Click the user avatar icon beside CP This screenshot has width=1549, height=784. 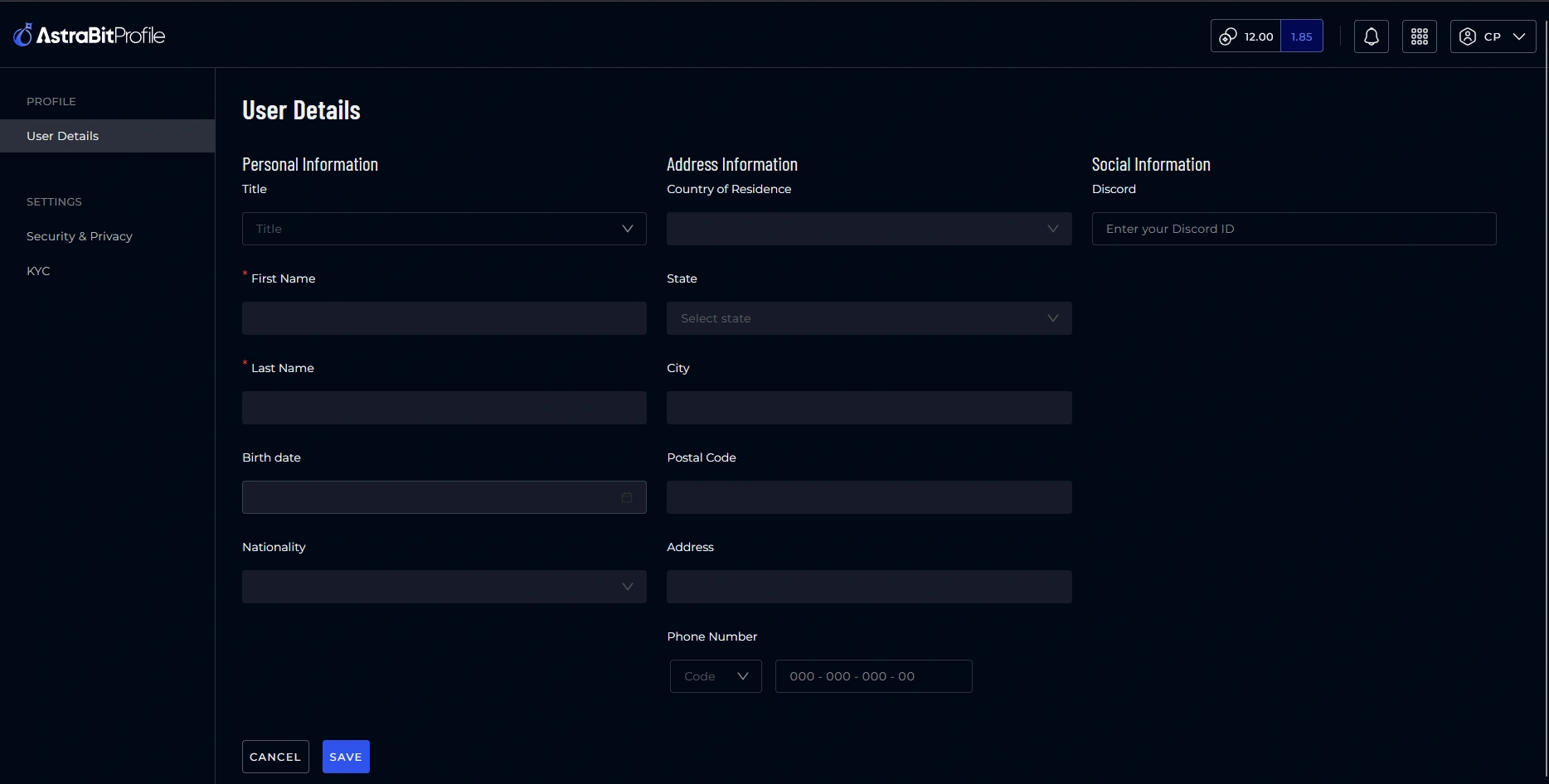coord(1468,36)
